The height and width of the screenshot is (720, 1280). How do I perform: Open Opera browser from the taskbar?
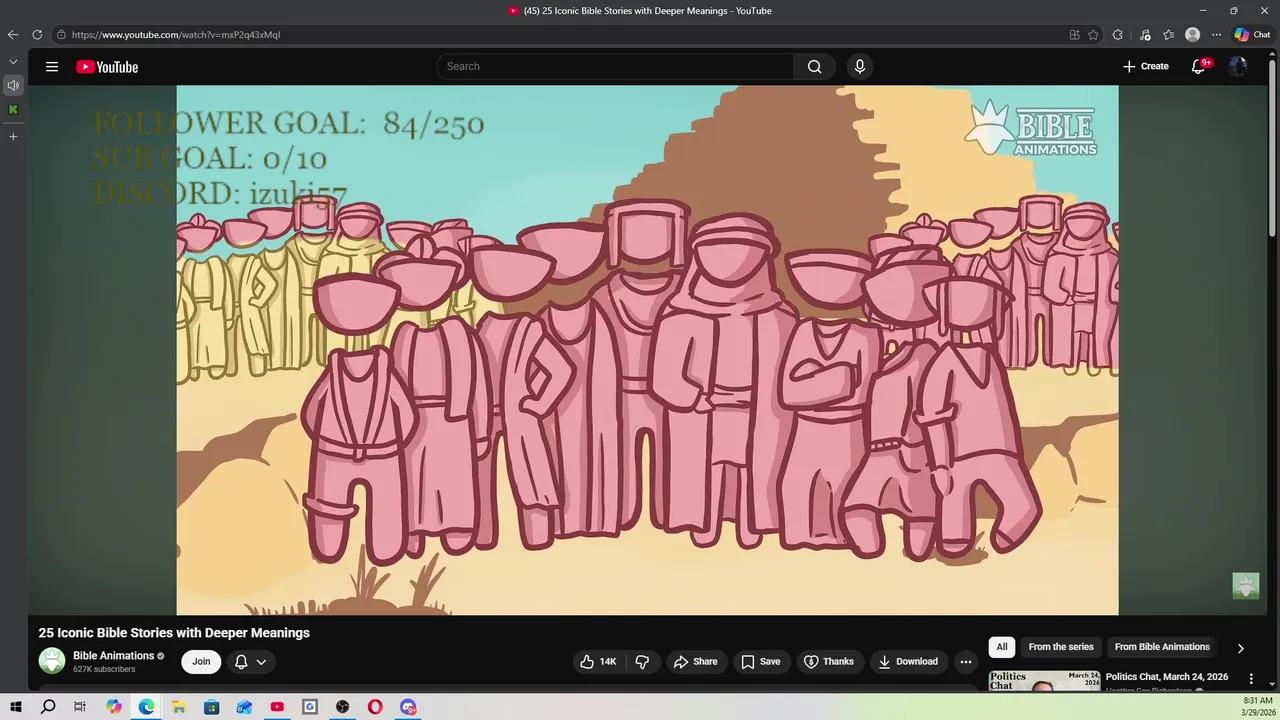375,707
